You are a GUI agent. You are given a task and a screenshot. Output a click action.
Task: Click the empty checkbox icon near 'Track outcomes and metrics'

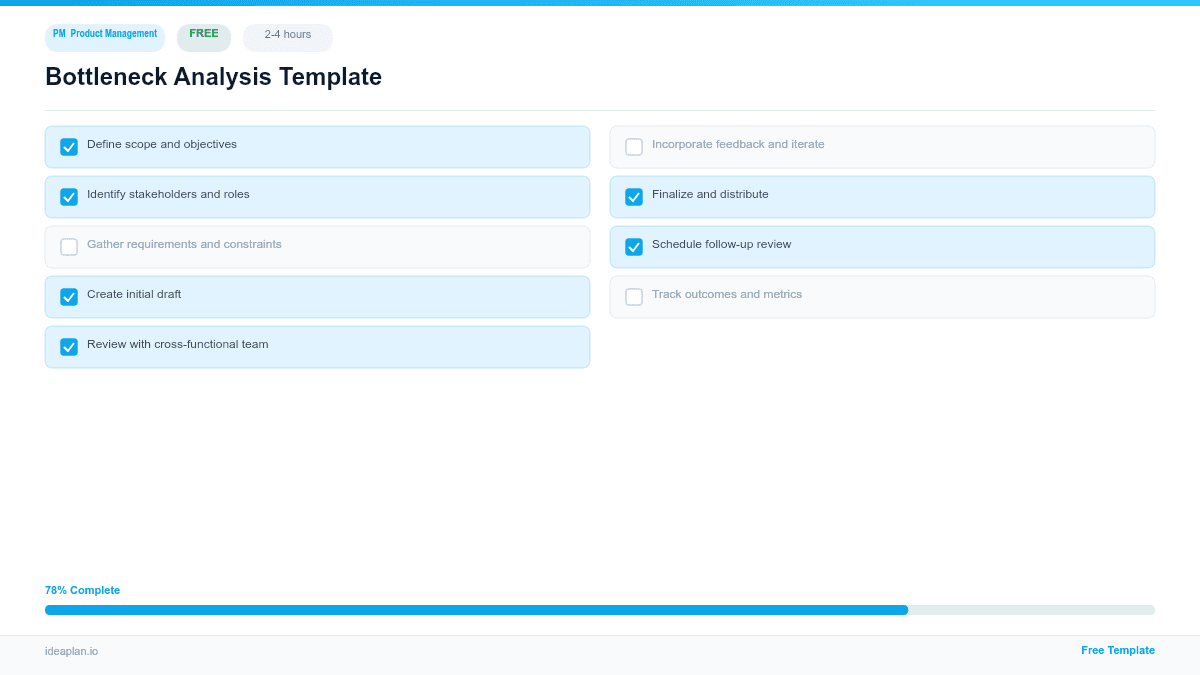click(633, 296)
